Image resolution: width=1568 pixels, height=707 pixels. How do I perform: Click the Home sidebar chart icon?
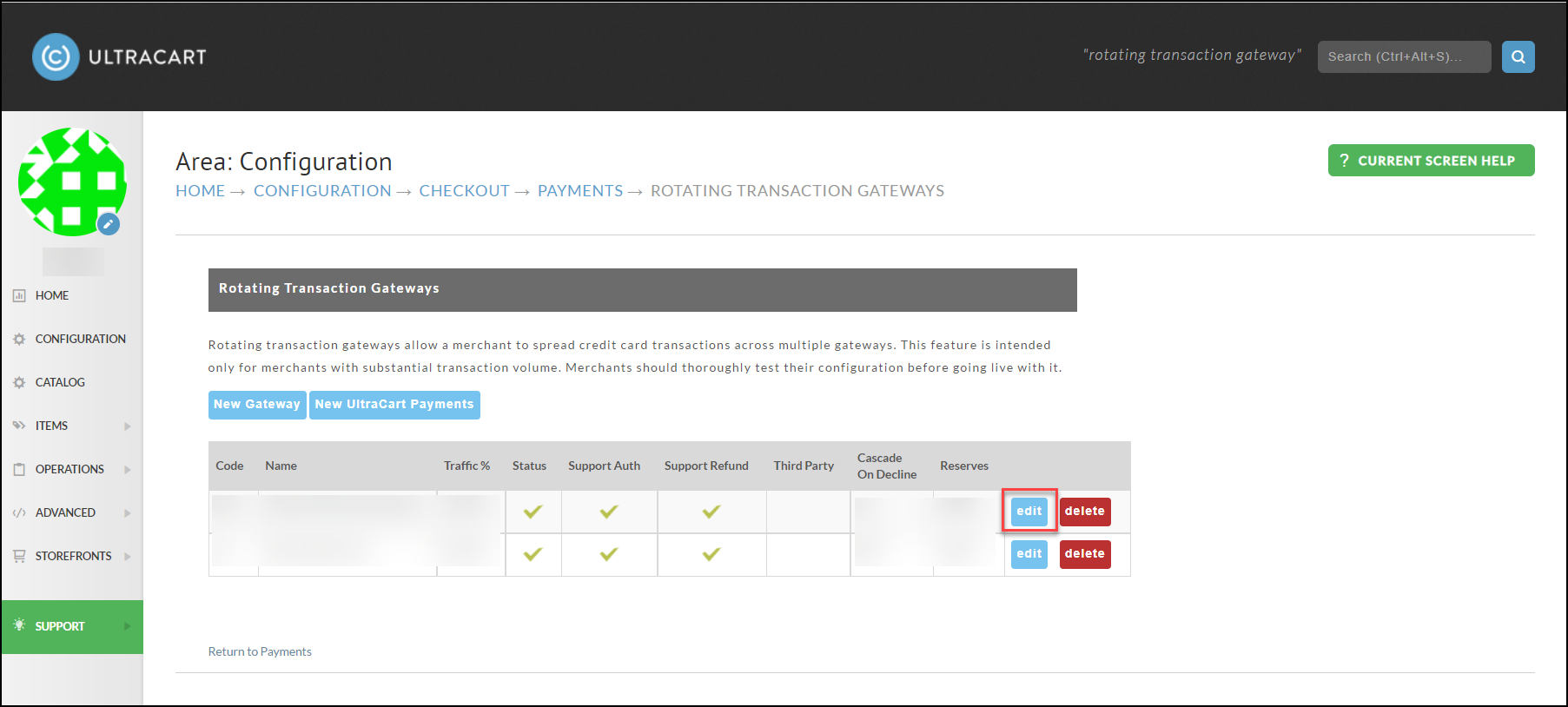point(19,295)
